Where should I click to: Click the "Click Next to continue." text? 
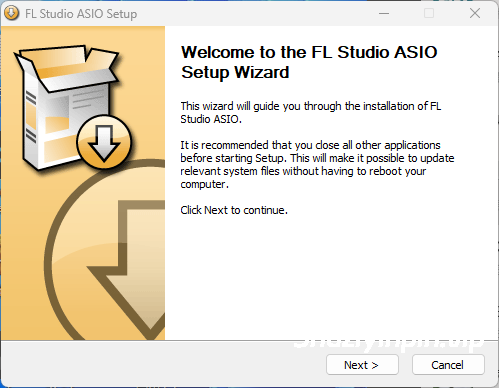(x=234, y=210)
